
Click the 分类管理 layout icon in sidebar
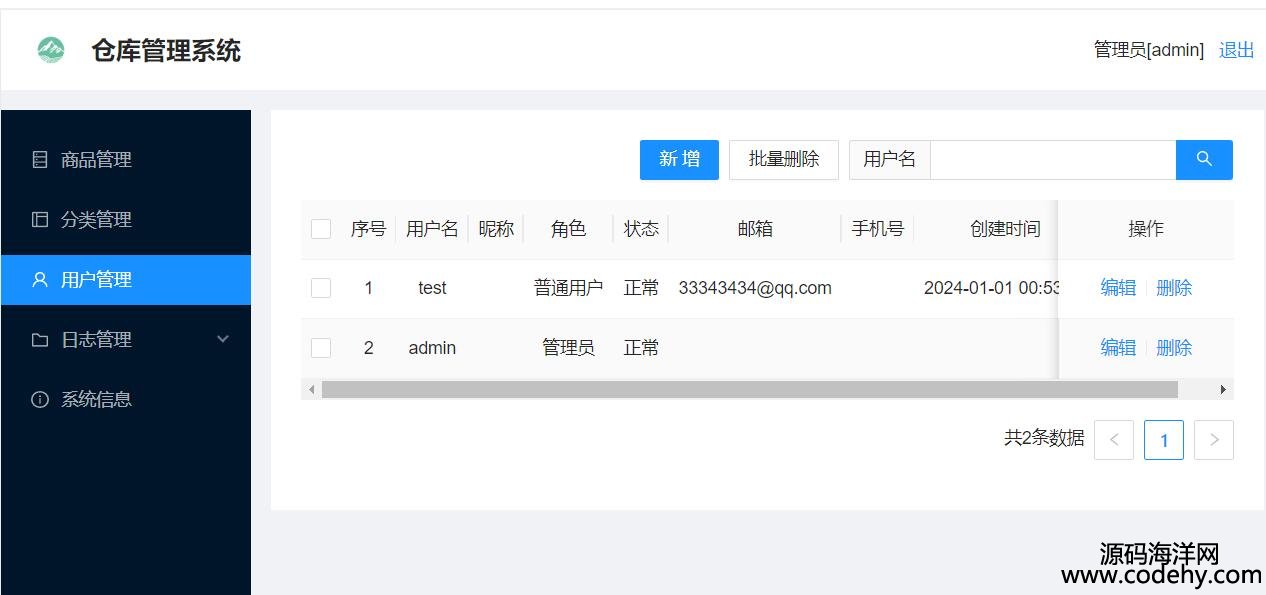[x=40, y=219]
